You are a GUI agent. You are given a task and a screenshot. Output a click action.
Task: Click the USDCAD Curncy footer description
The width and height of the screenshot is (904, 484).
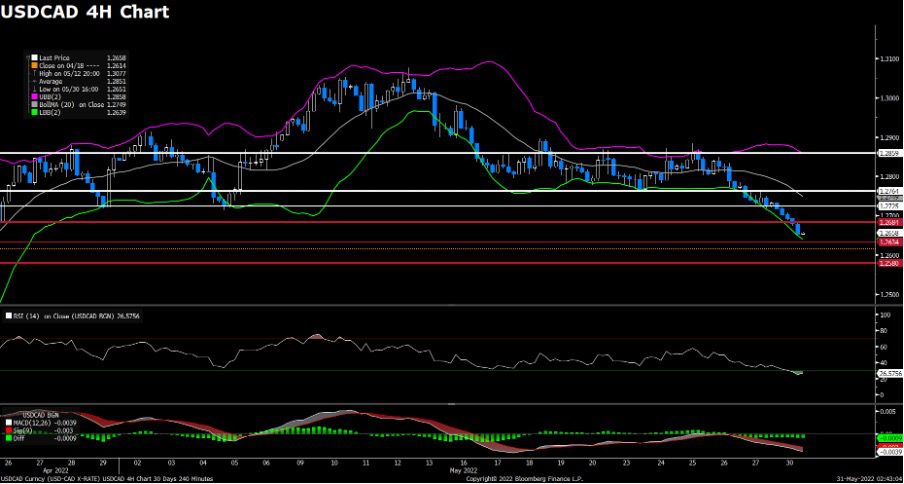(107, 479)
